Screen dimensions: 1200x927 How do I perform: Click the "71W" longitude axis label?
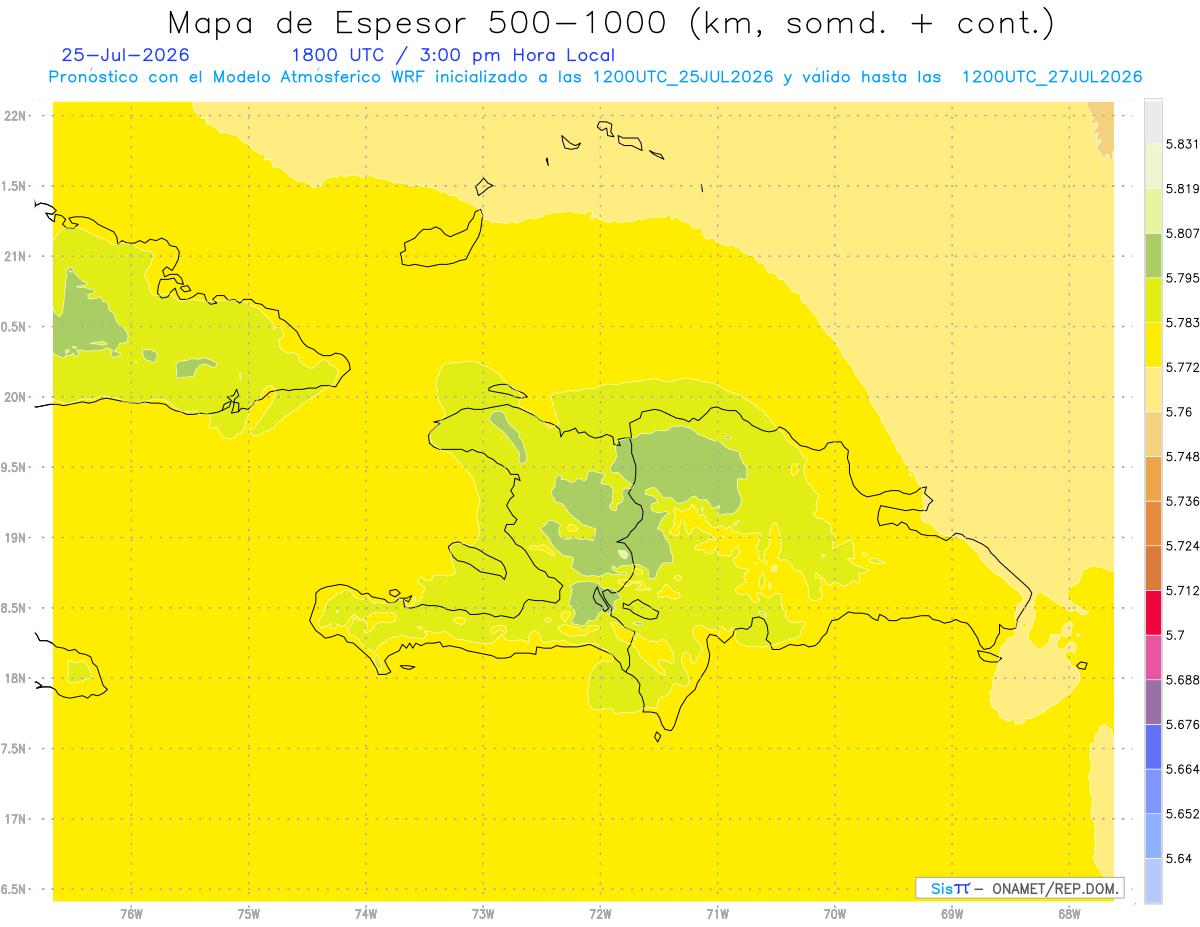coord(717,913)
